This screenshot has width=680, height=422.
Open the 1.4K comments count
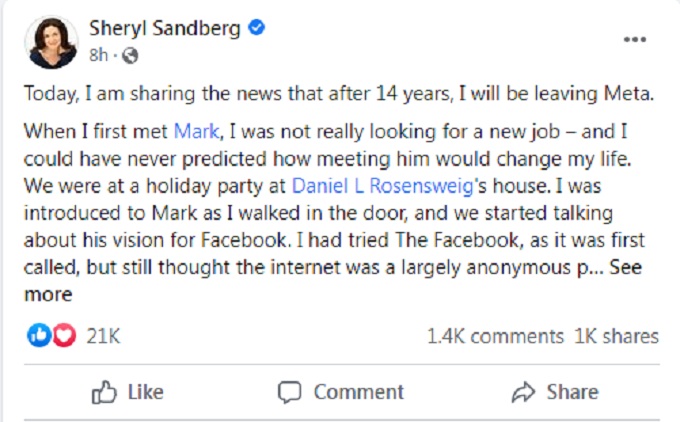click(x=495, y=337)
